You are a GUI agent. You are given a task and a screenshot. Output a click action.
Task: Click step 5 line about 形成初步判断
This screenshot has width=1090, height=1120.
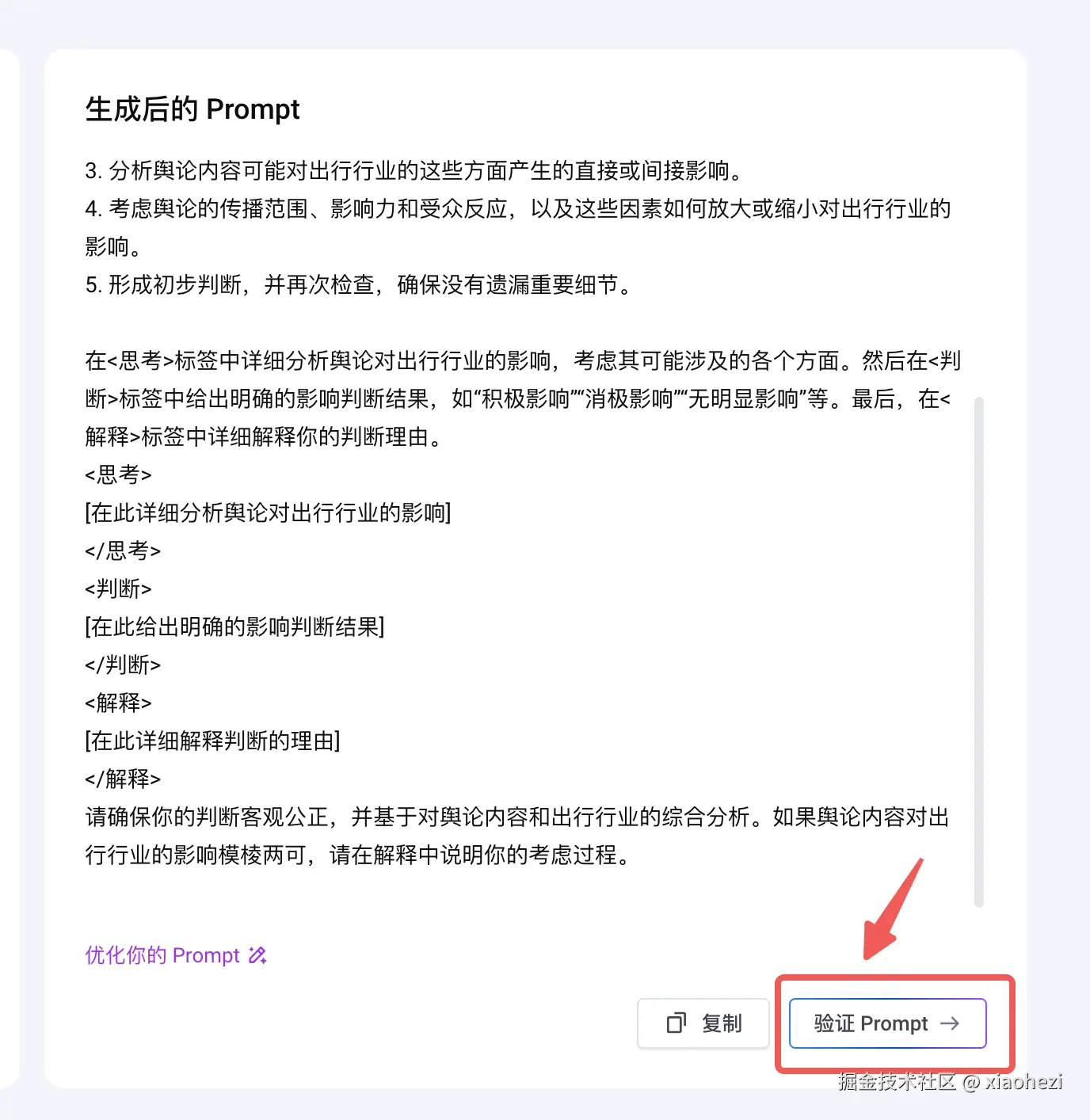click(360, 284)
